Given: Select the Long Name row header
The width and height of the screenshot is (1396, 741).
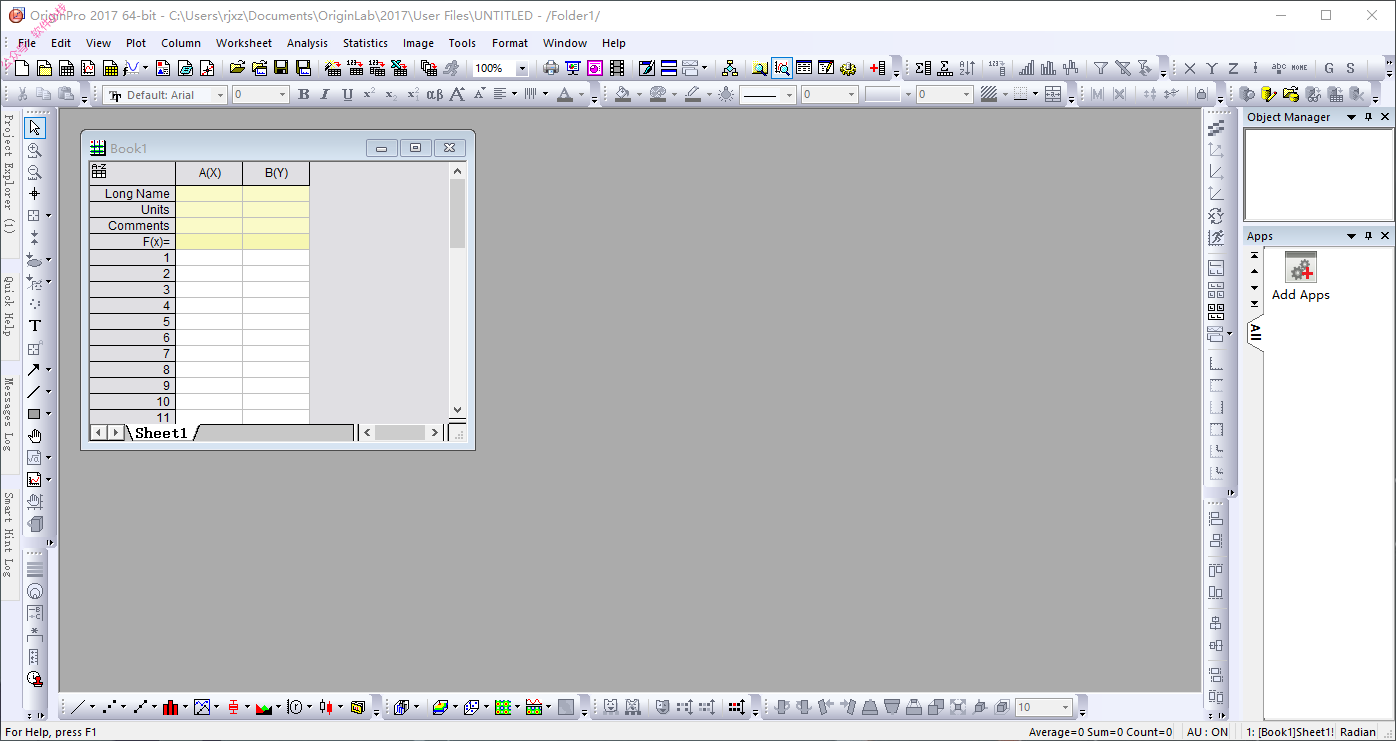Looking at the screenshot, I should pyautogui.click(x=132, y=194).
